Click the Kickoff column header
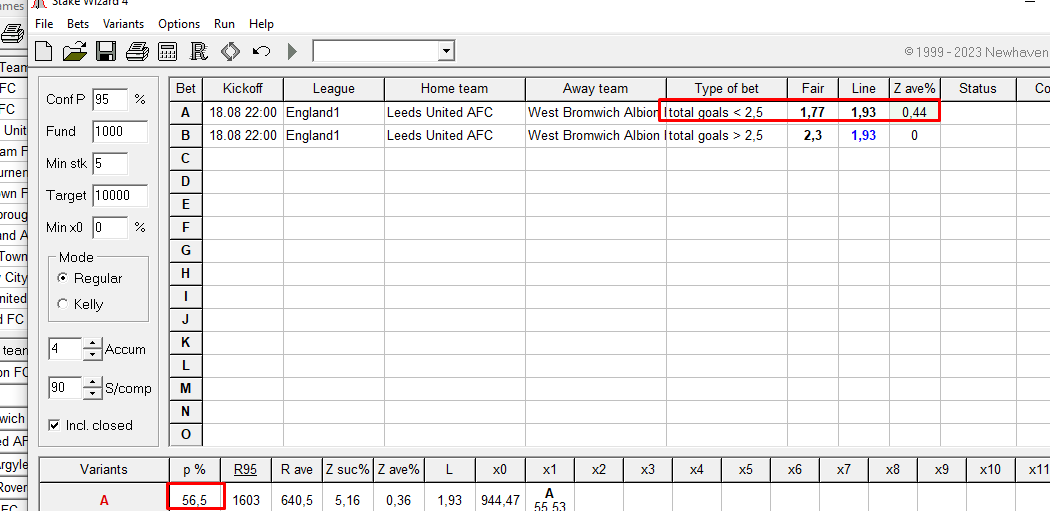The image size is (1050, 511). click(x=243, y=88)
